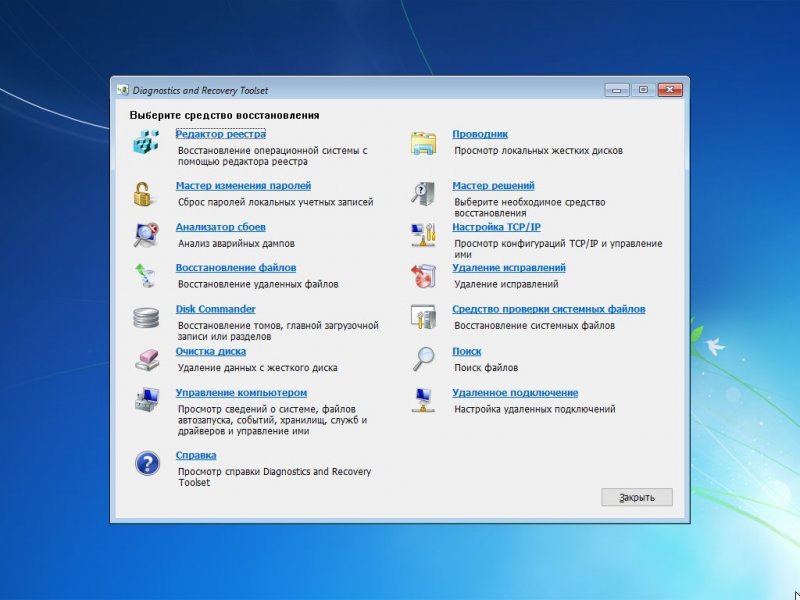Click the Hotfix Uninstall red arrow icon
Image resolution: width=800 pixels, height=600 pixels.
point(423,276)
